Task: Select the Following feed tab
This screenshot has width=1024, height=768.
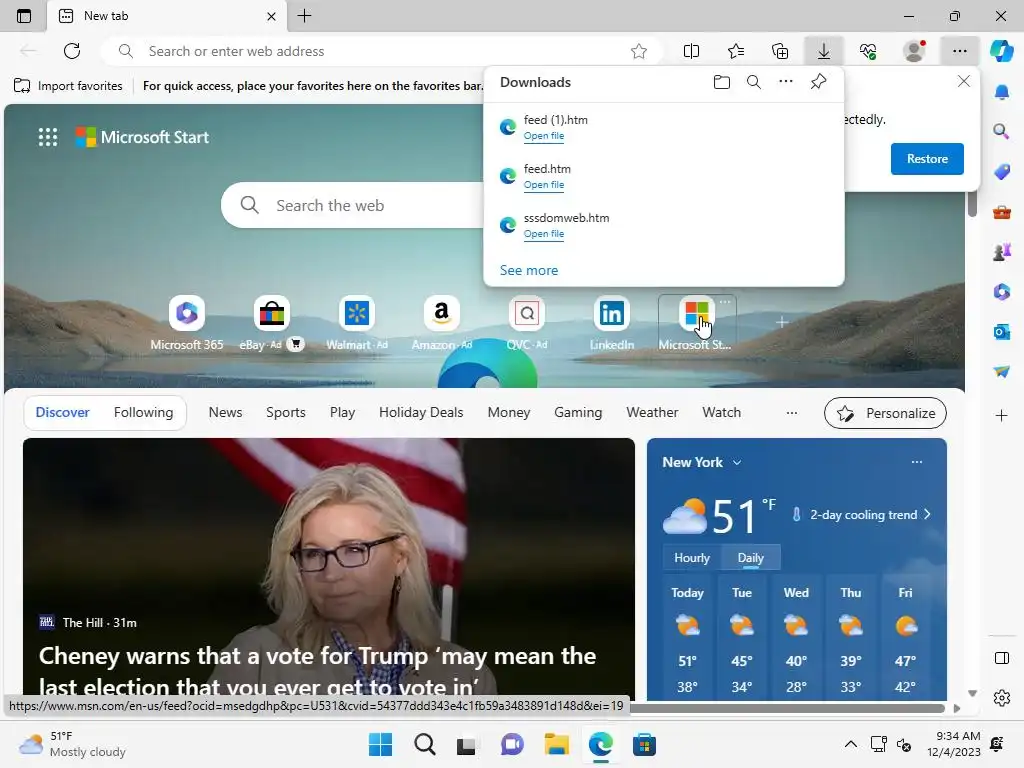Action: click(x=144, y=412)
